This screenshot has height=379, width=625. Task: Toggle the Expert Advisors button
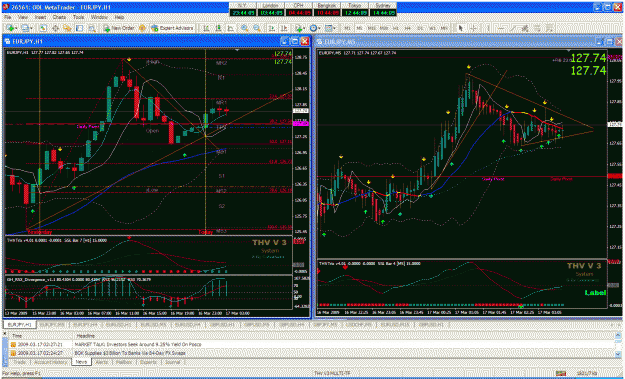[x=172, y=28]
